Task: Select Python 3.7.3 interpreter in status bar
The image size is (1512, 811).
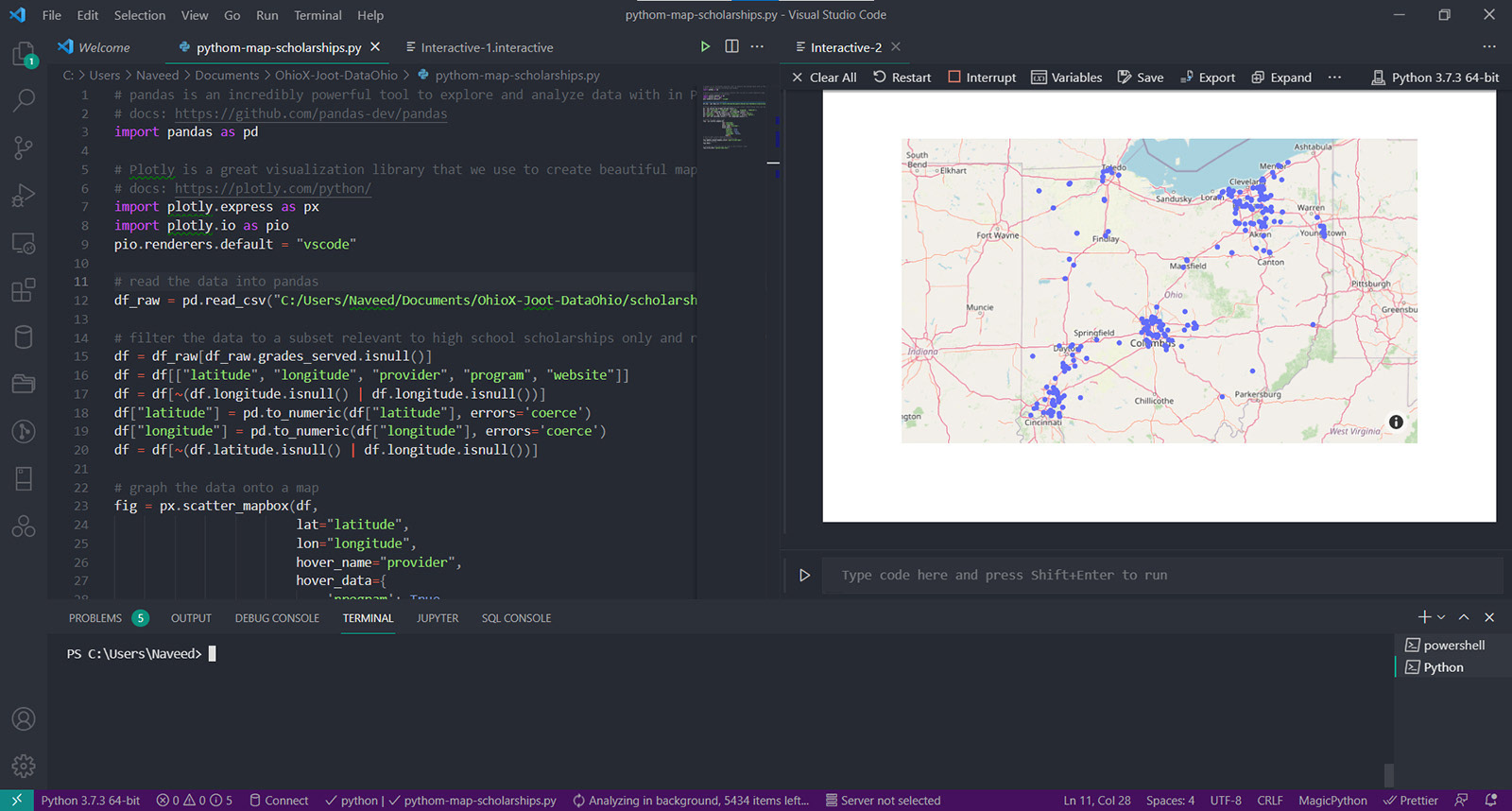Action: click(91, 801)
